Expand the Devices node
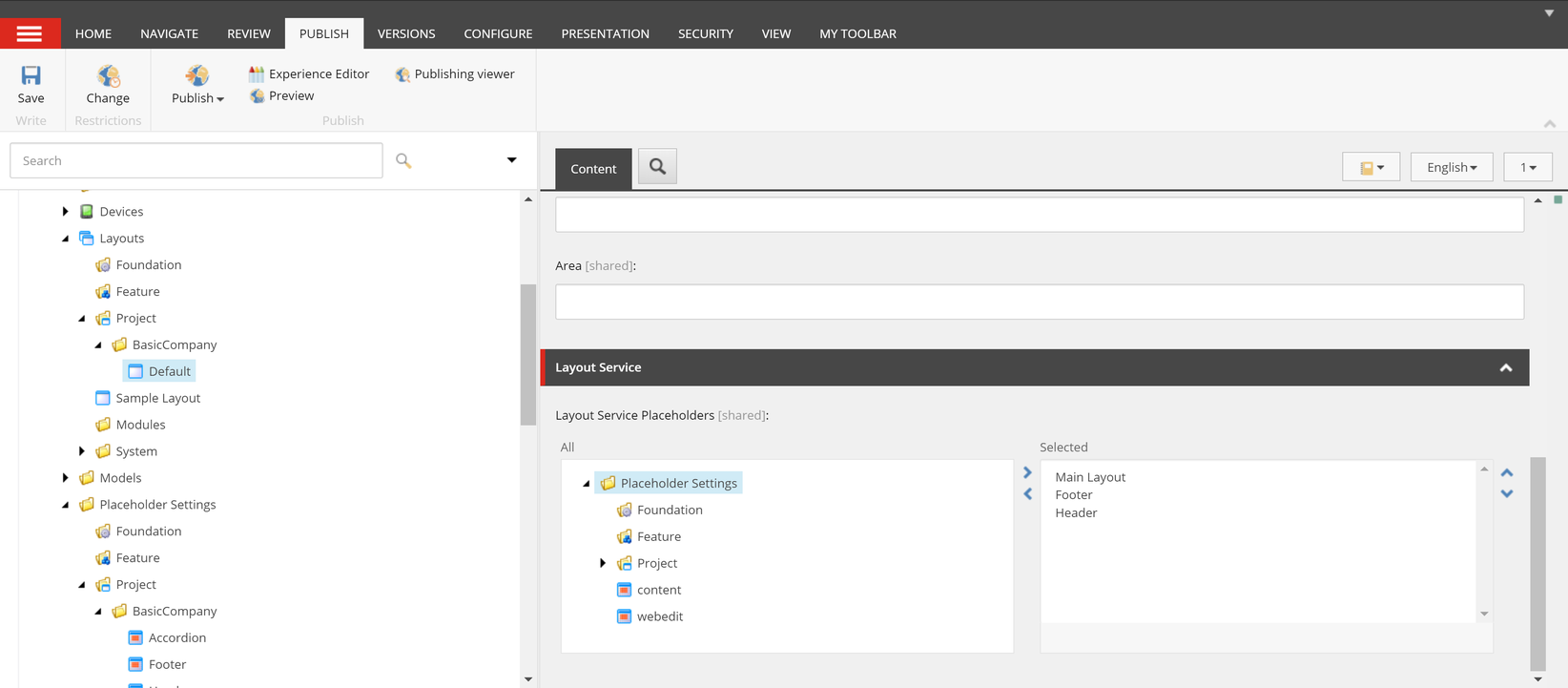 point(65,212)
